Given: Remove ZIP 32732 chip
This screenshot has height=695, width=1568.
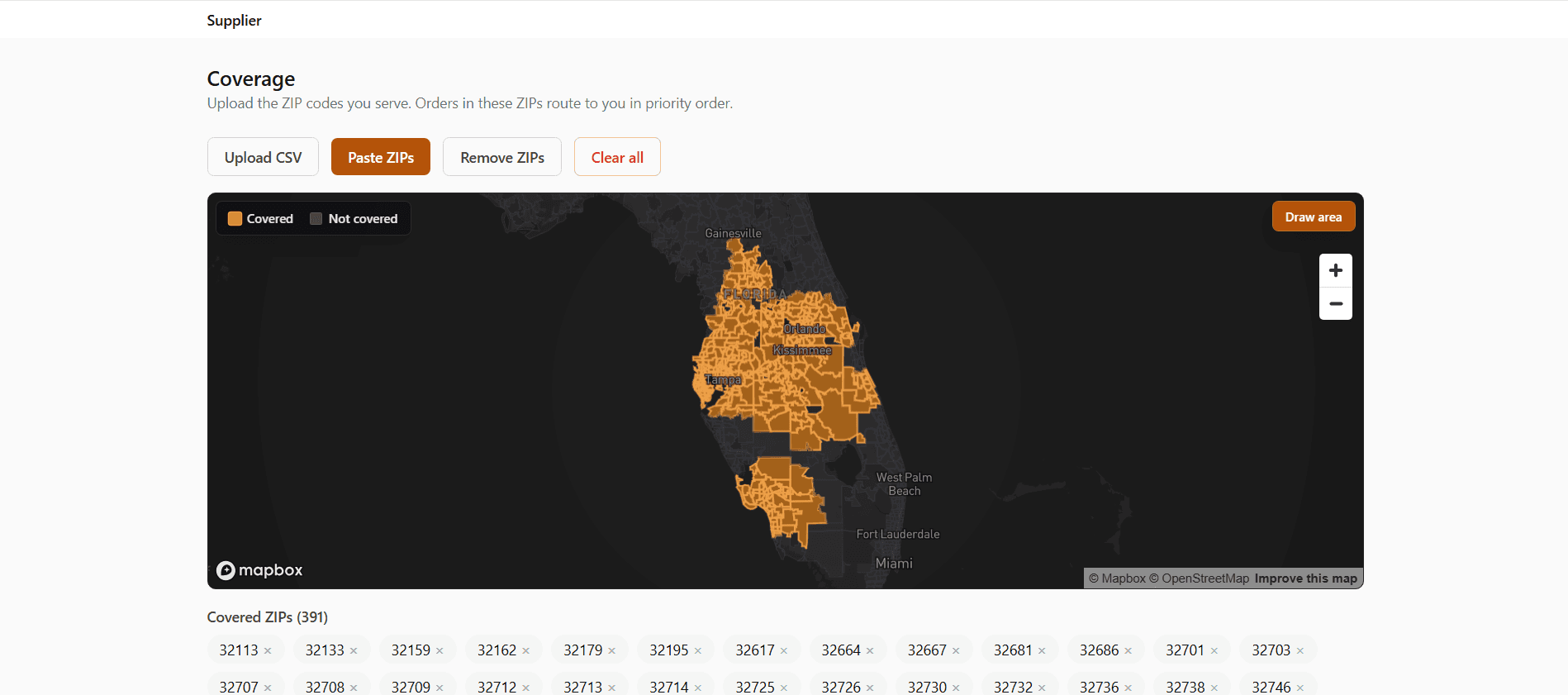Looking at the screenshot, I should (1042, 688).
